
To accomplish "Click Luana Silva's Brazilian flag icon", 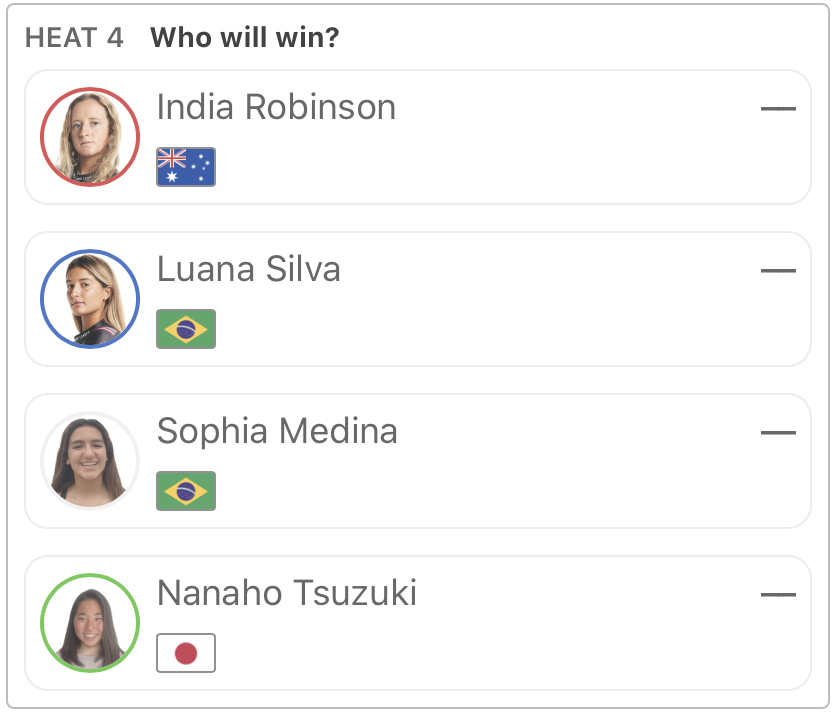I will click(186, 329).
